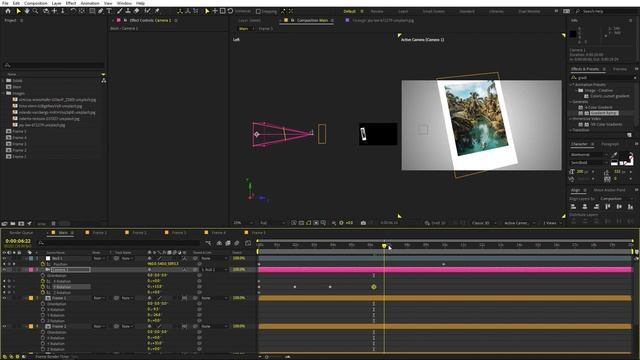Expand the Solids folder in Project
The height and width of the screenshot is (360, 640).
point(3,81)
